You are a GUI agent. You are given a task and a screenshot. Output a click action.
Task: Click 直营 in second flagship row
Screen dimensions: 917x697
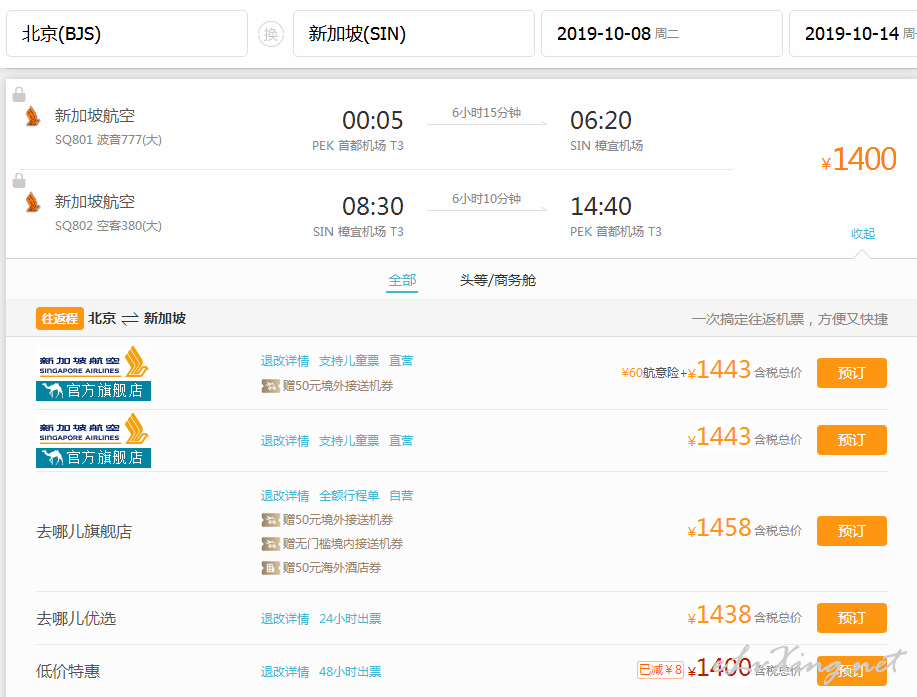click(x=401, y=440)
